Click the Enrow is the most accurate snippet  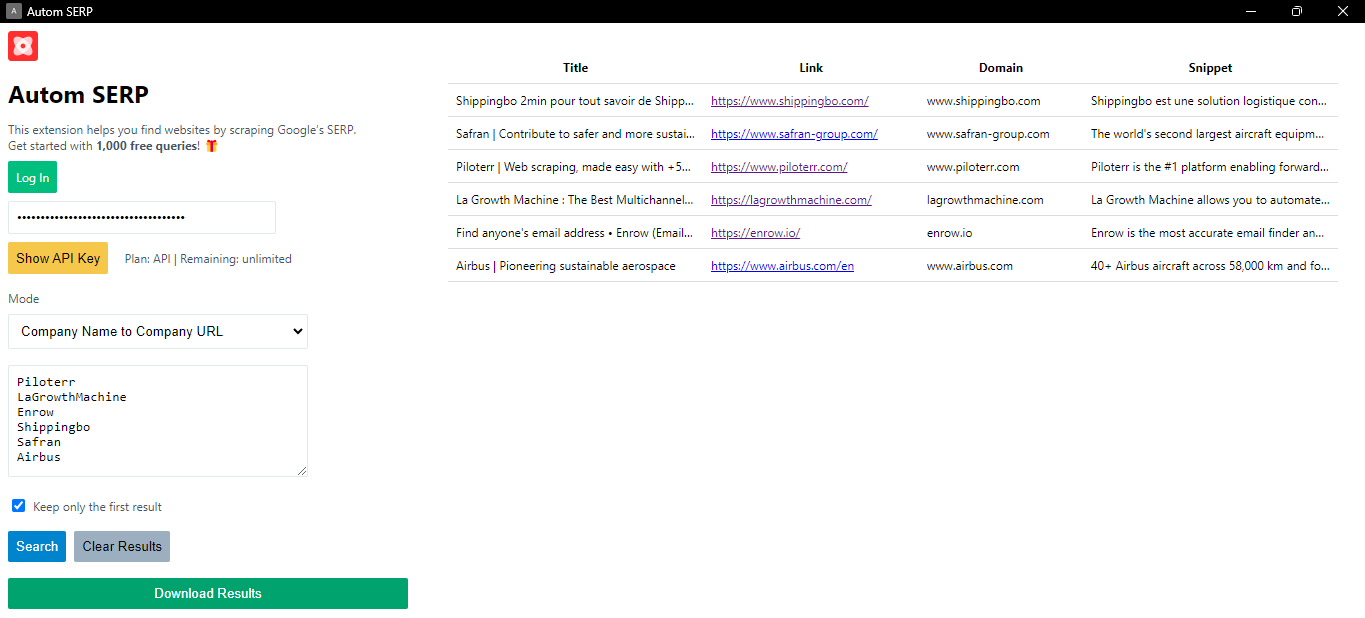(1210, 233)
